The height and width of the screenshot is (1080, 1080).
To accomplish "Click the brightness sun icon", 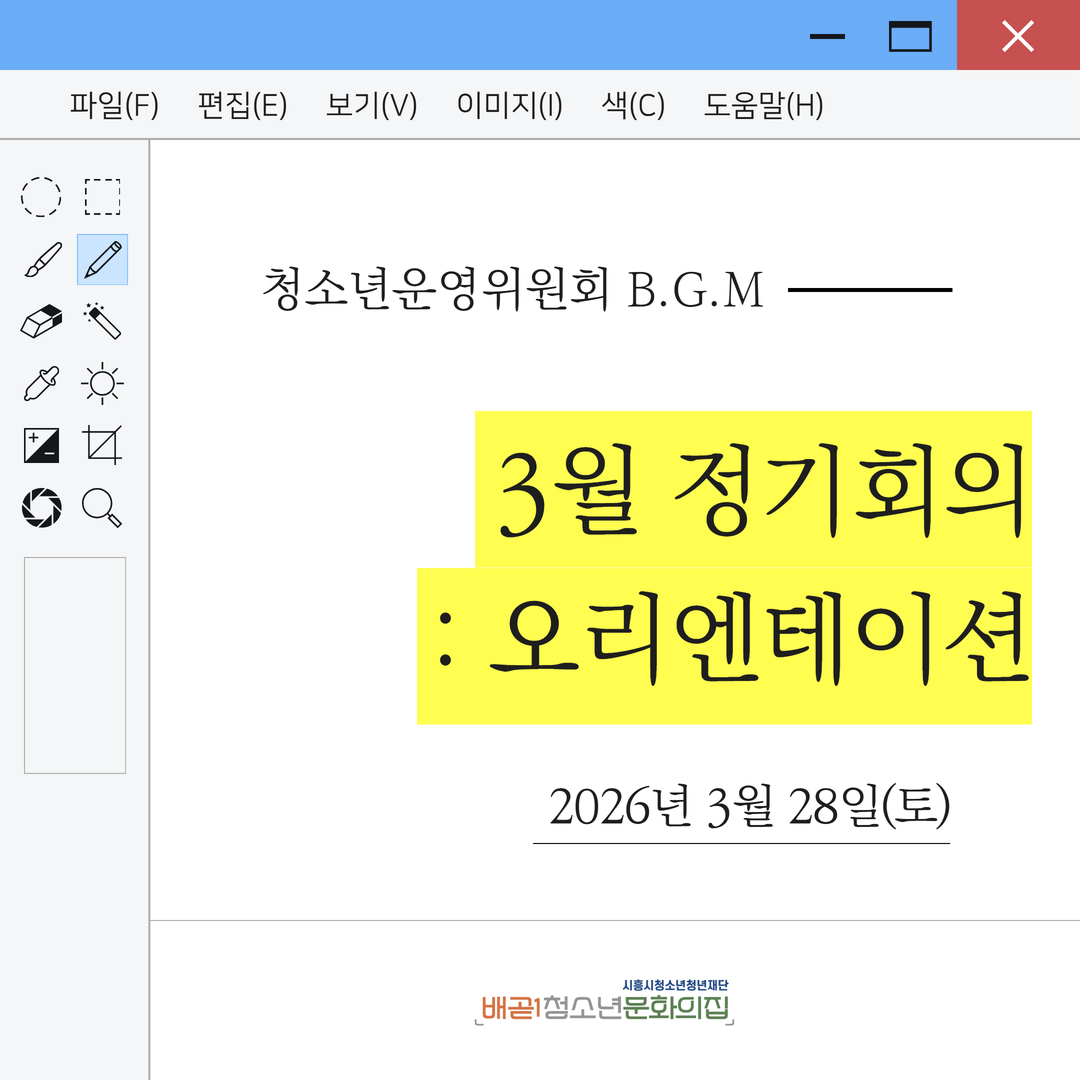I will 102,384.
